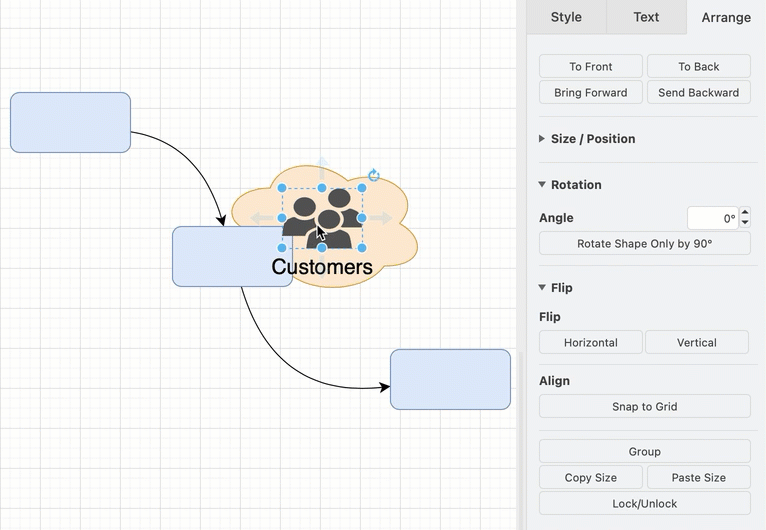Click the top-left resize handle of the selection
766x530 pixels.
coord(282,188)
